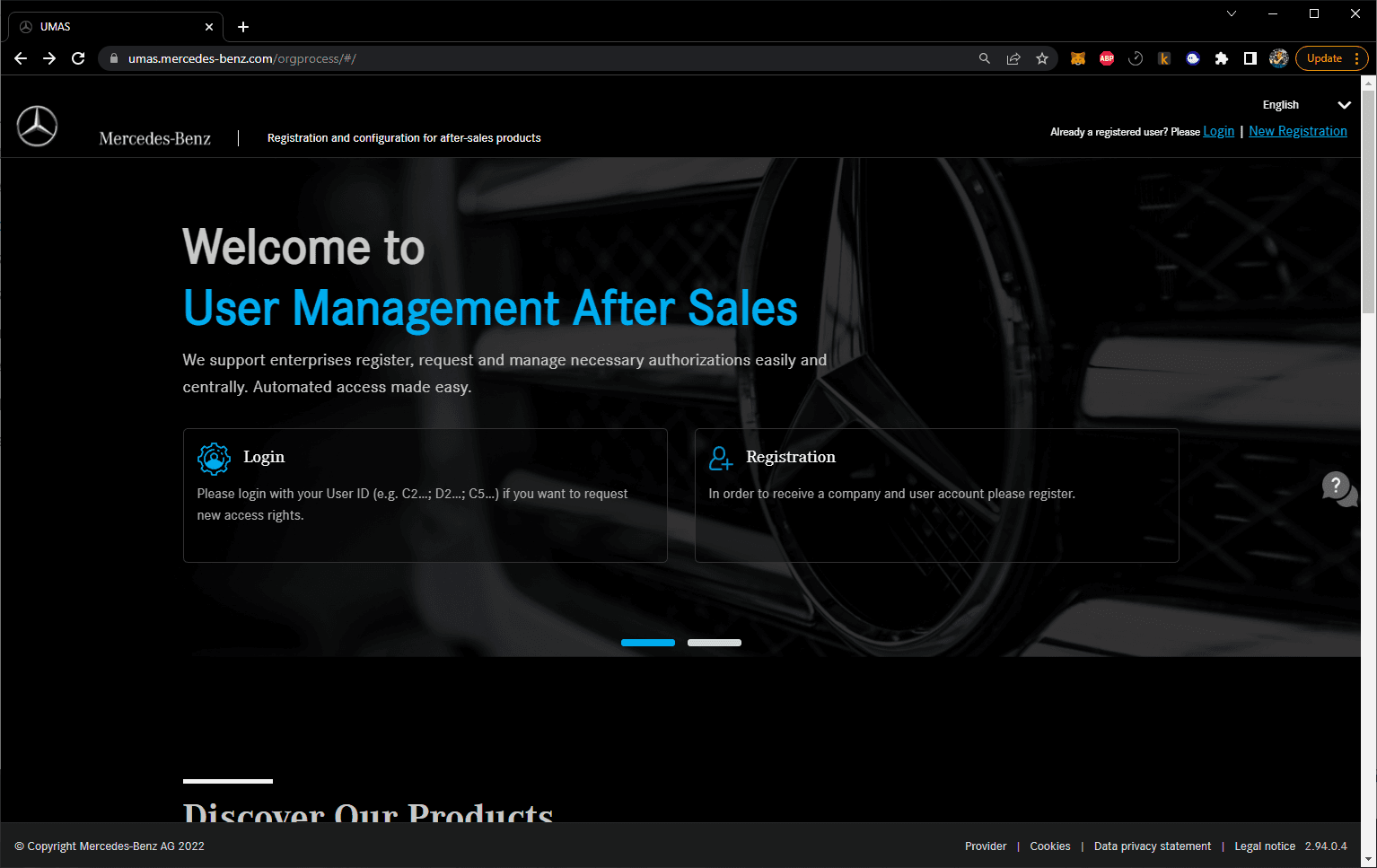1377x868 pixels.
Task: Toggle the browser side panel
Action: 1250,58
